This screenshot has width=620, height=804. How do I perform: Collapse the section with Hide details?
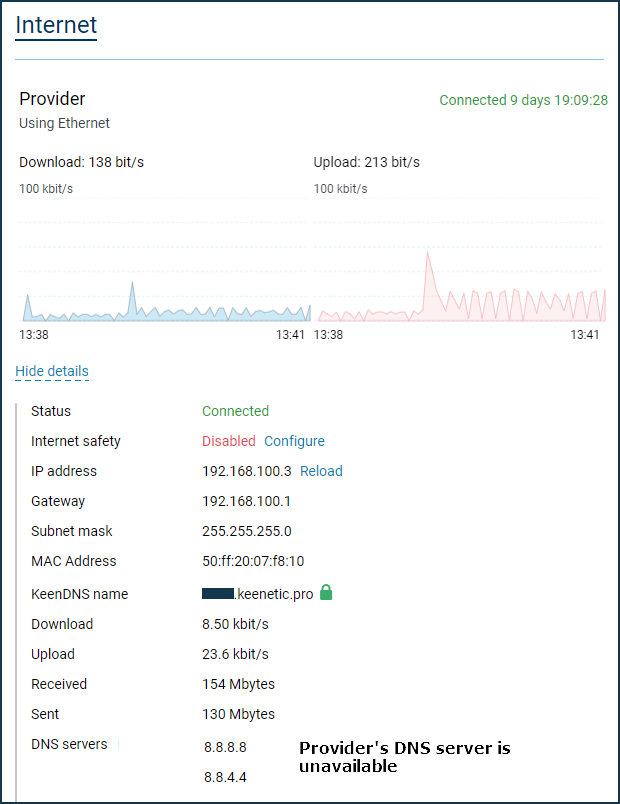coord(52,371)
